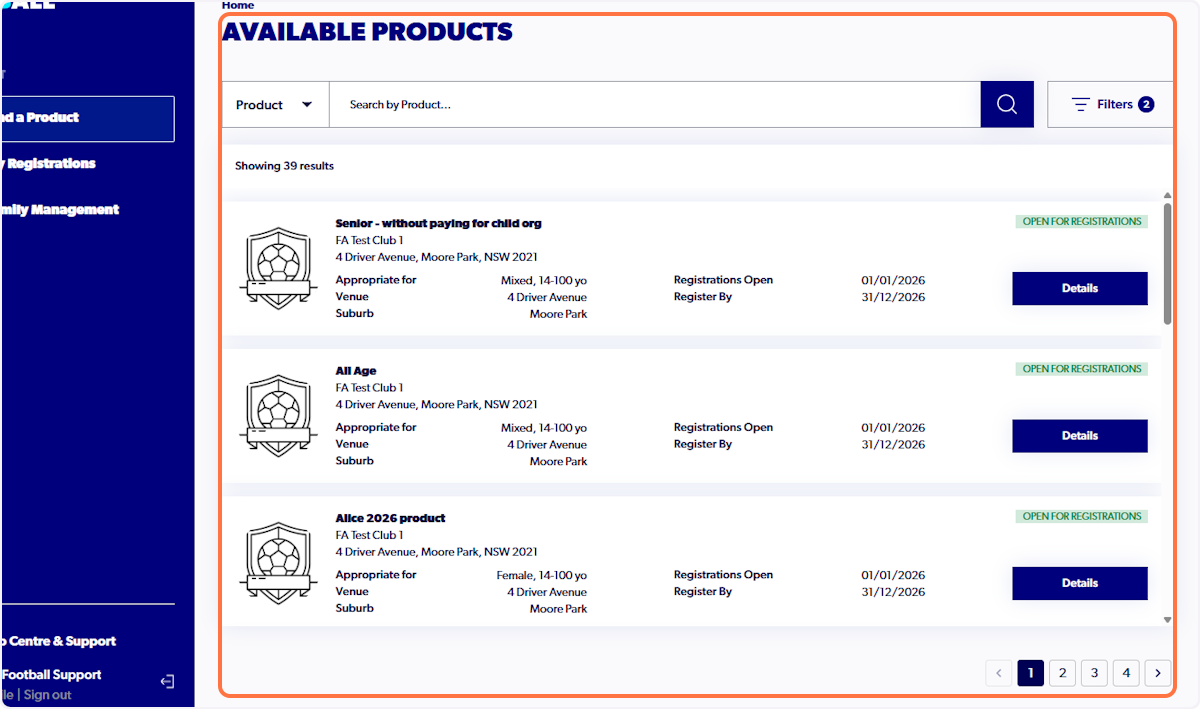Go to results page 4

point(1126,673)
